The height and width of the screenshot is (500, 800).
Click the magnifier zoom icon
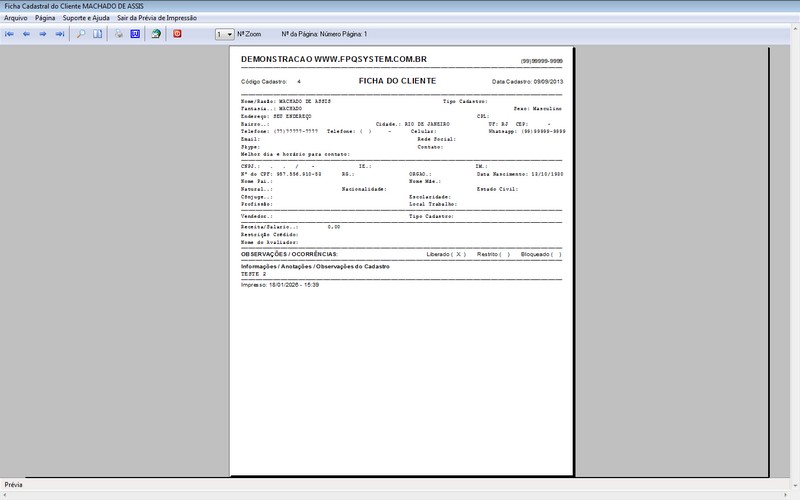coord(81,34)
